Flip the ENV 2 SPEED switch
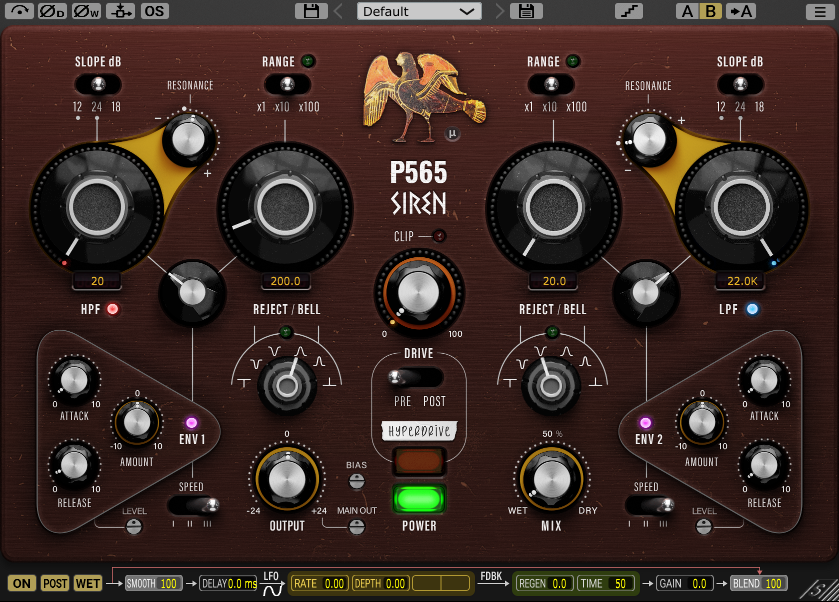 coord(650,505)
